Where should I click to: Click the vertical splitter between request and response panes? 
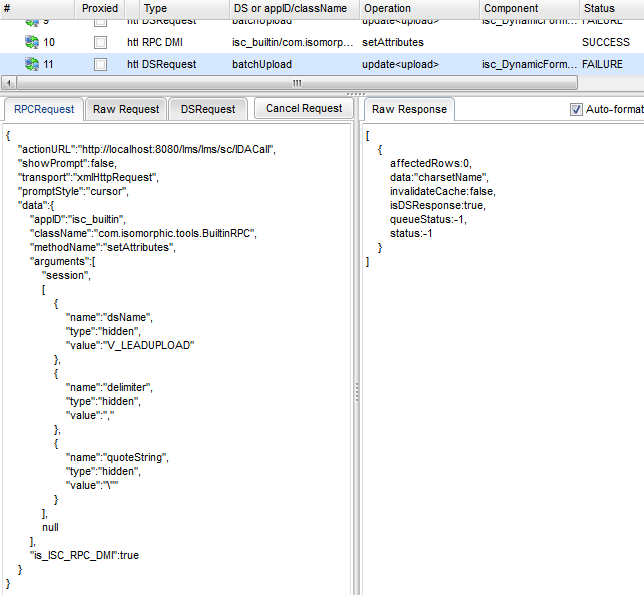click(357, 395)
